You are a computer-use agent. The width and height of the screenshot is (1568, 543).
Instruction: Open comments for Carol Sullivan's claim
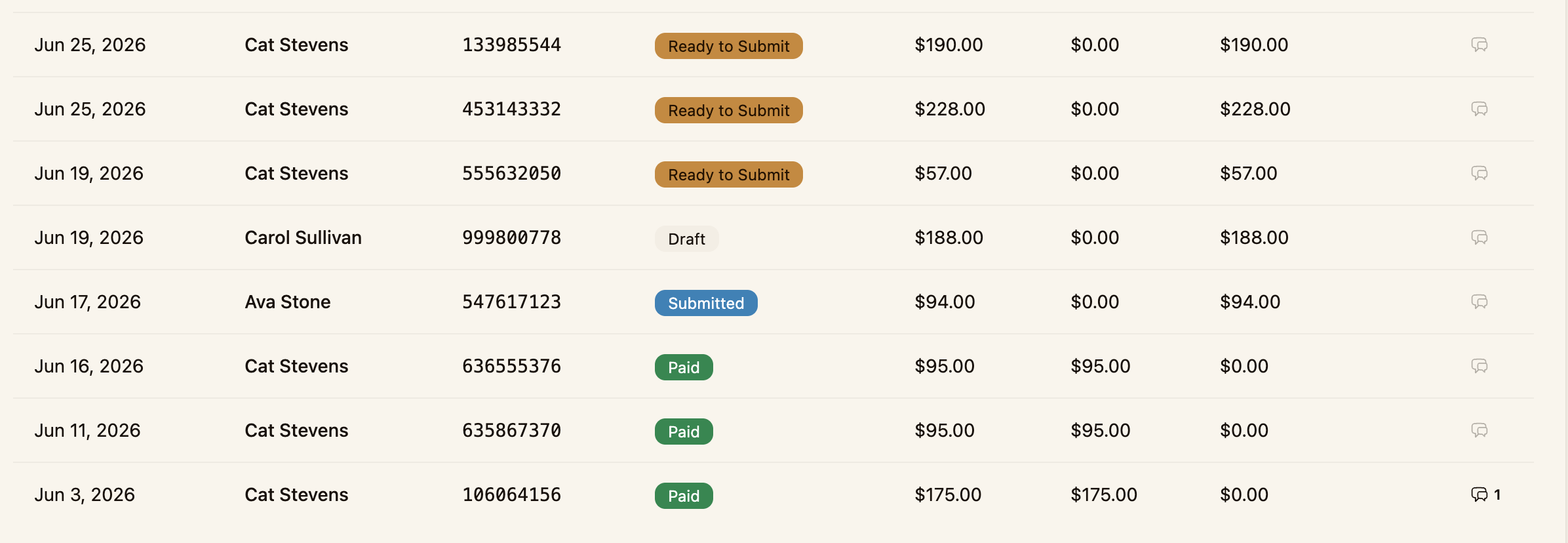point(1479,237)
